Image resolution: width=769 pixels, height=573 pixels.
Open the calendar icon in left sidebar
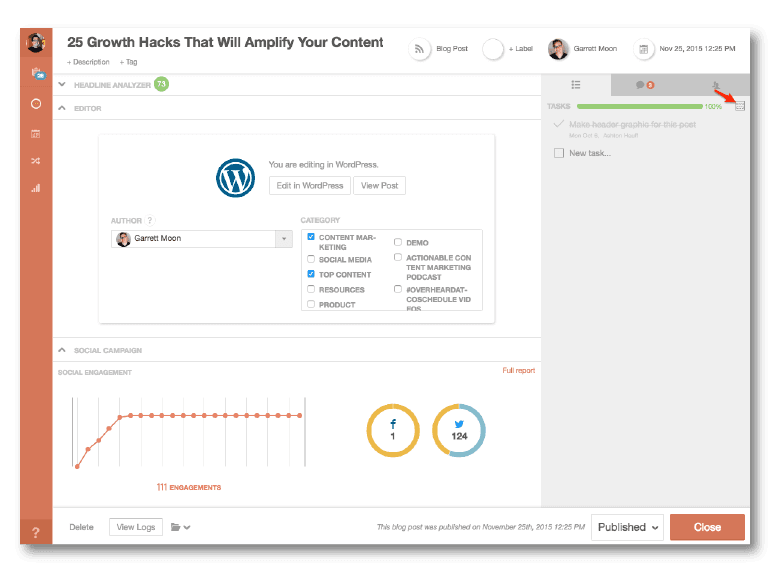coord(36,133)
